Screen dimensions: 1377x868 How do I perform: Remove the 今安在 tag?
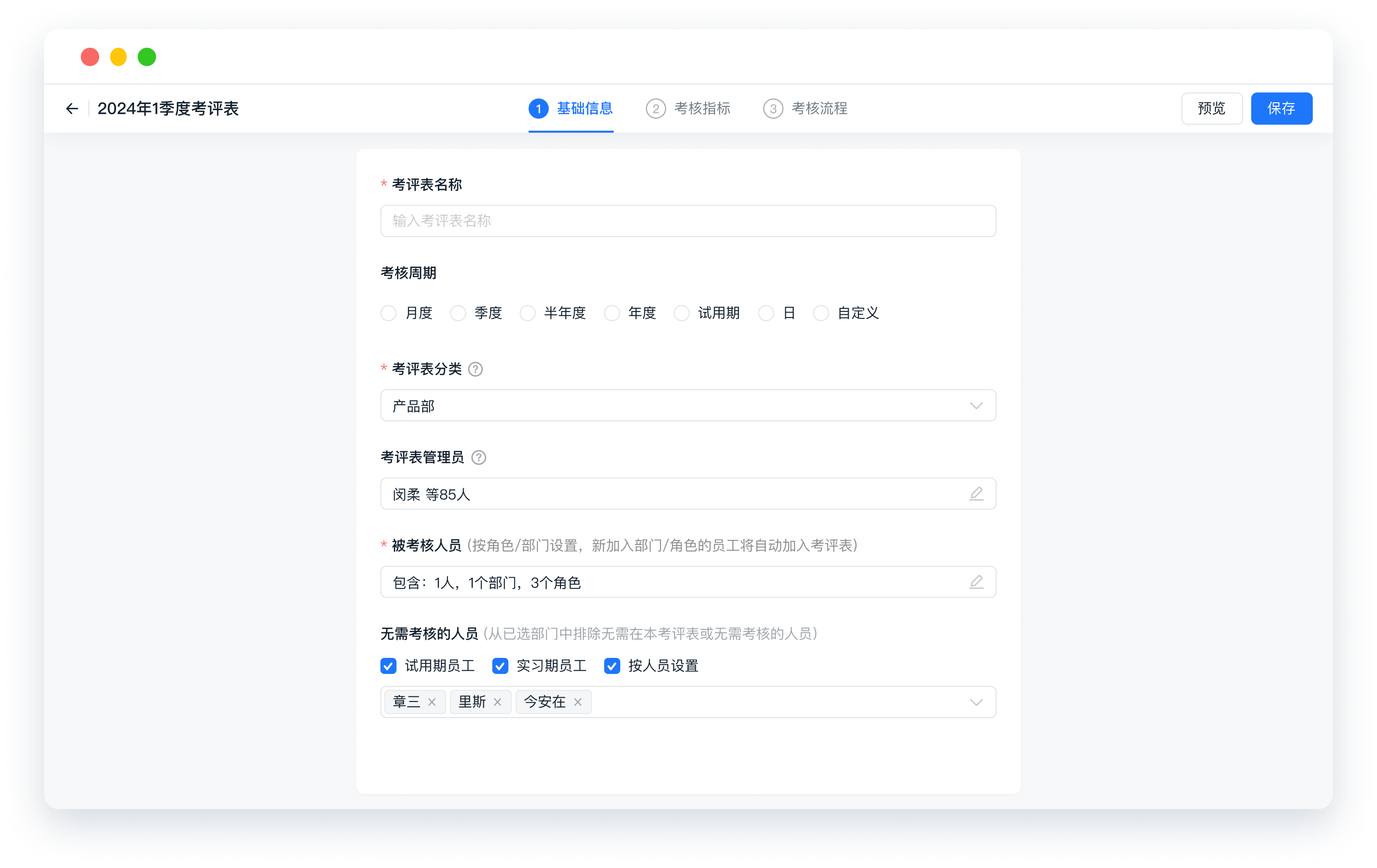point(577,702)
